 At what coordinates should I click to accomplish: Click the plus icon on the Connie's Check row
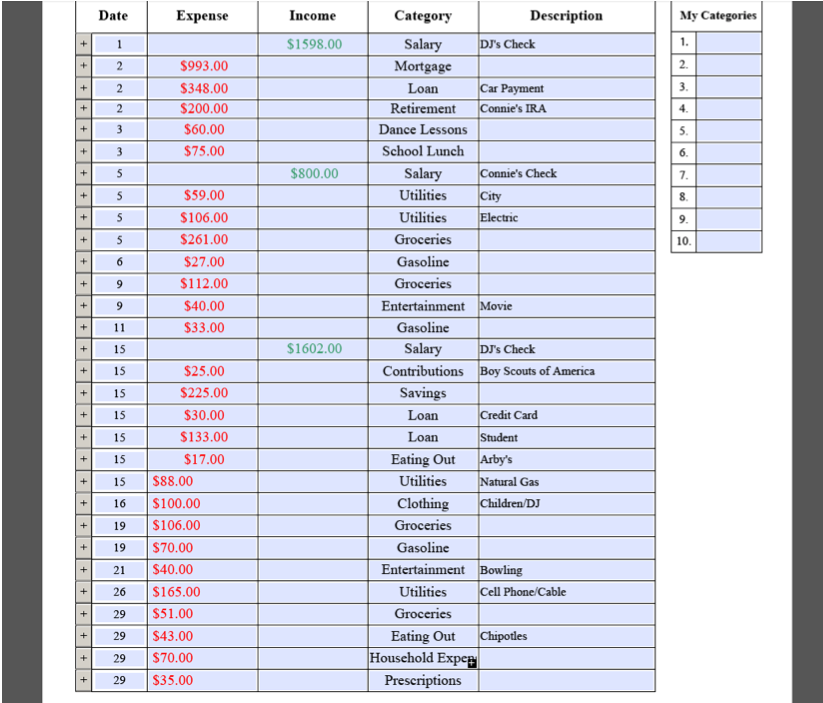[x=83, y=174]
